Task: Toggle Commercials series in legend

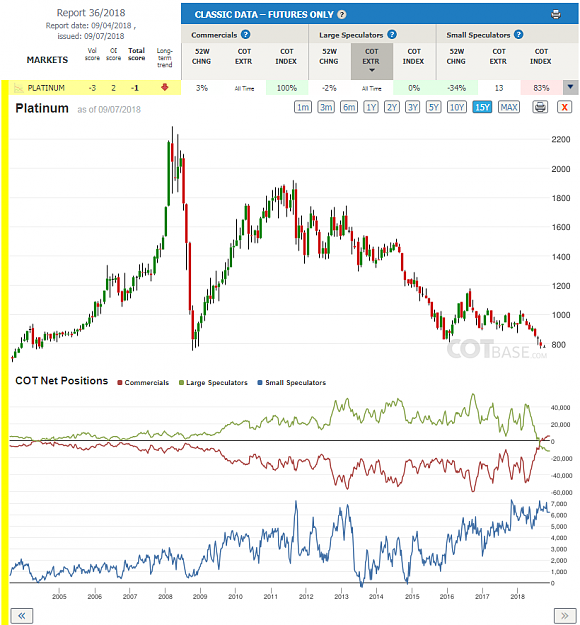Action: point(143,383)
